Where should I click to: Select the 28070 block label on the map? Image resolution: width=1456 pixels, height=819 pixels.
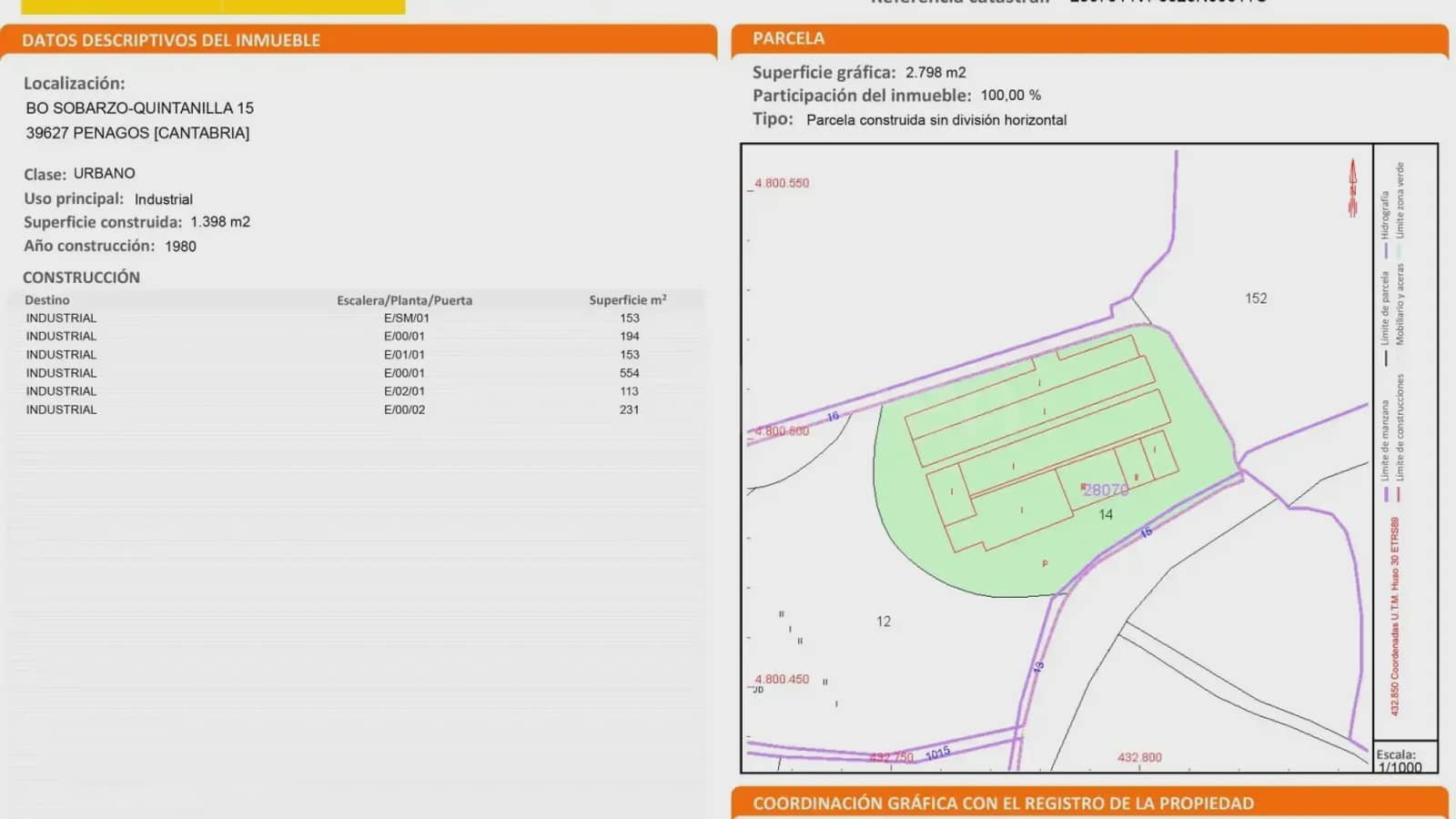click(1106, 490)
